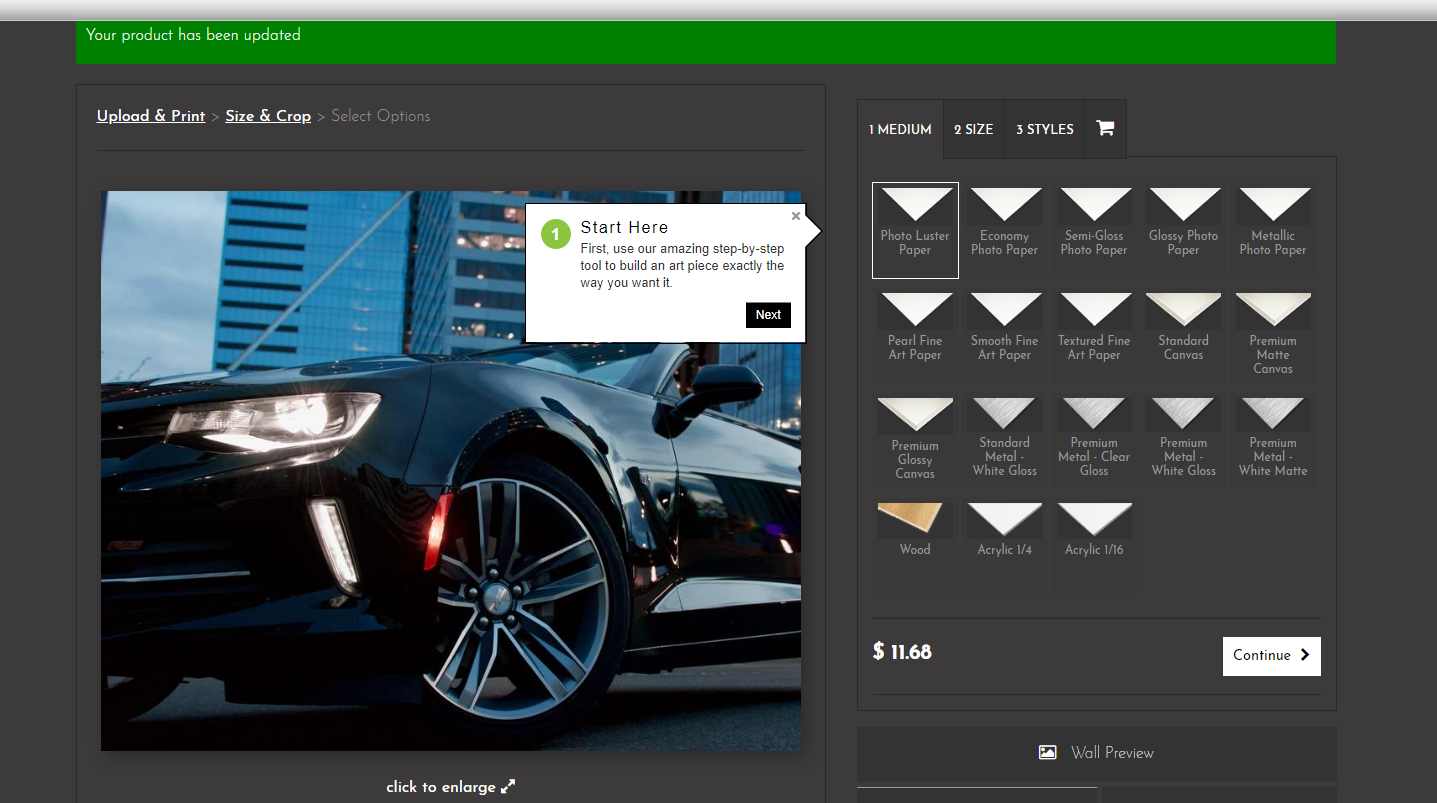Open the shopping cart tab icon

point(1105,128)
